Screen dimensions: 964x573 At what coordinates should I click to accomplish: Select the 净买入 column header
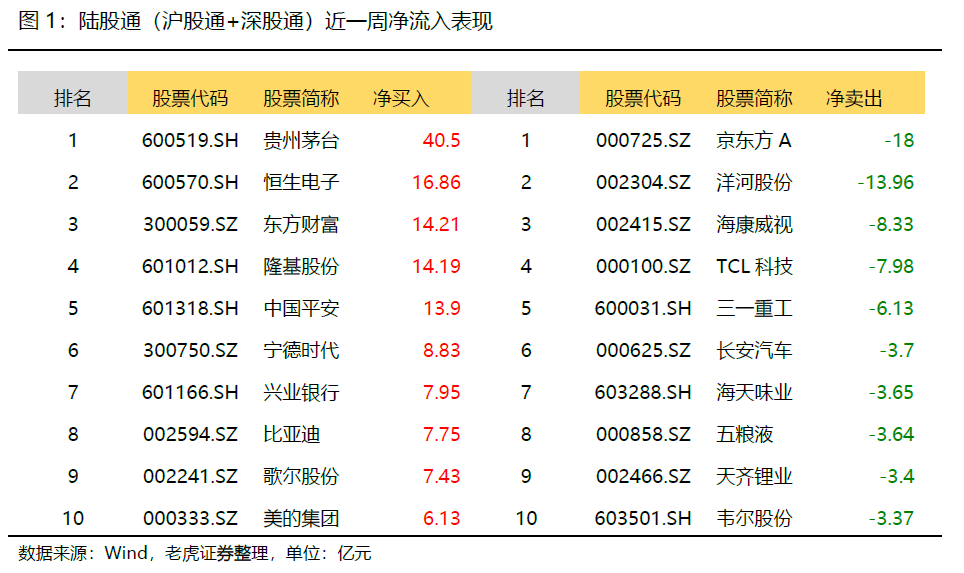click(x=401, y=98)
